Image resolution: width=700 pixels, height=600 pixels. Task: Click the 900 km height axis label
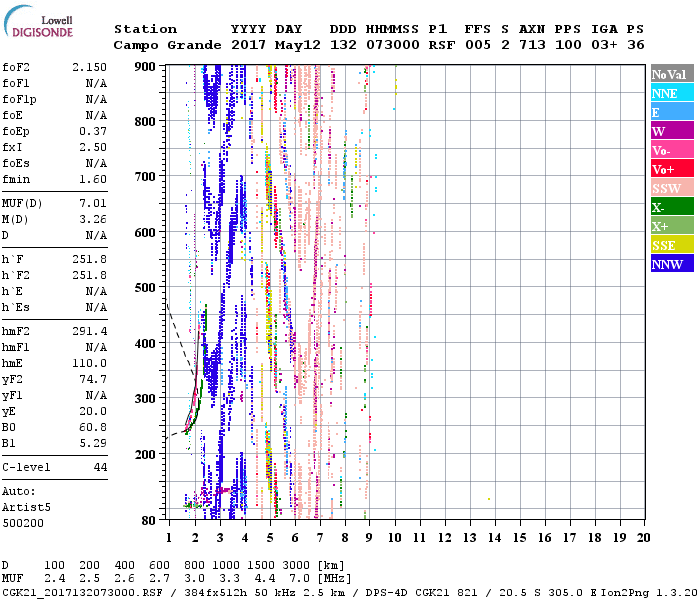145,67
